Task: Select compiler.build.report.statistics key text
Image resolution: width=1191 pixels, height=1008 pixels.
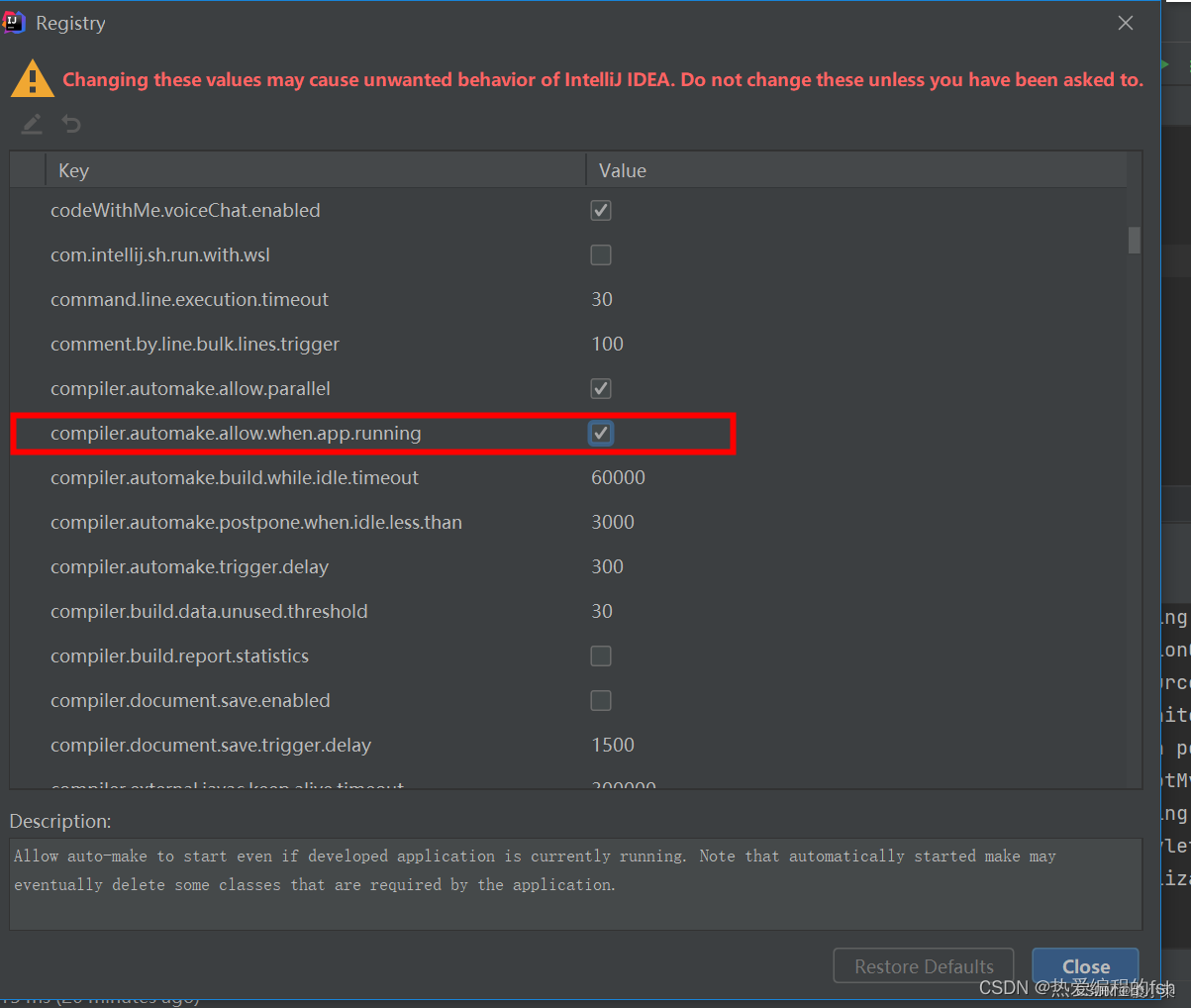Action: click(179, 655)
